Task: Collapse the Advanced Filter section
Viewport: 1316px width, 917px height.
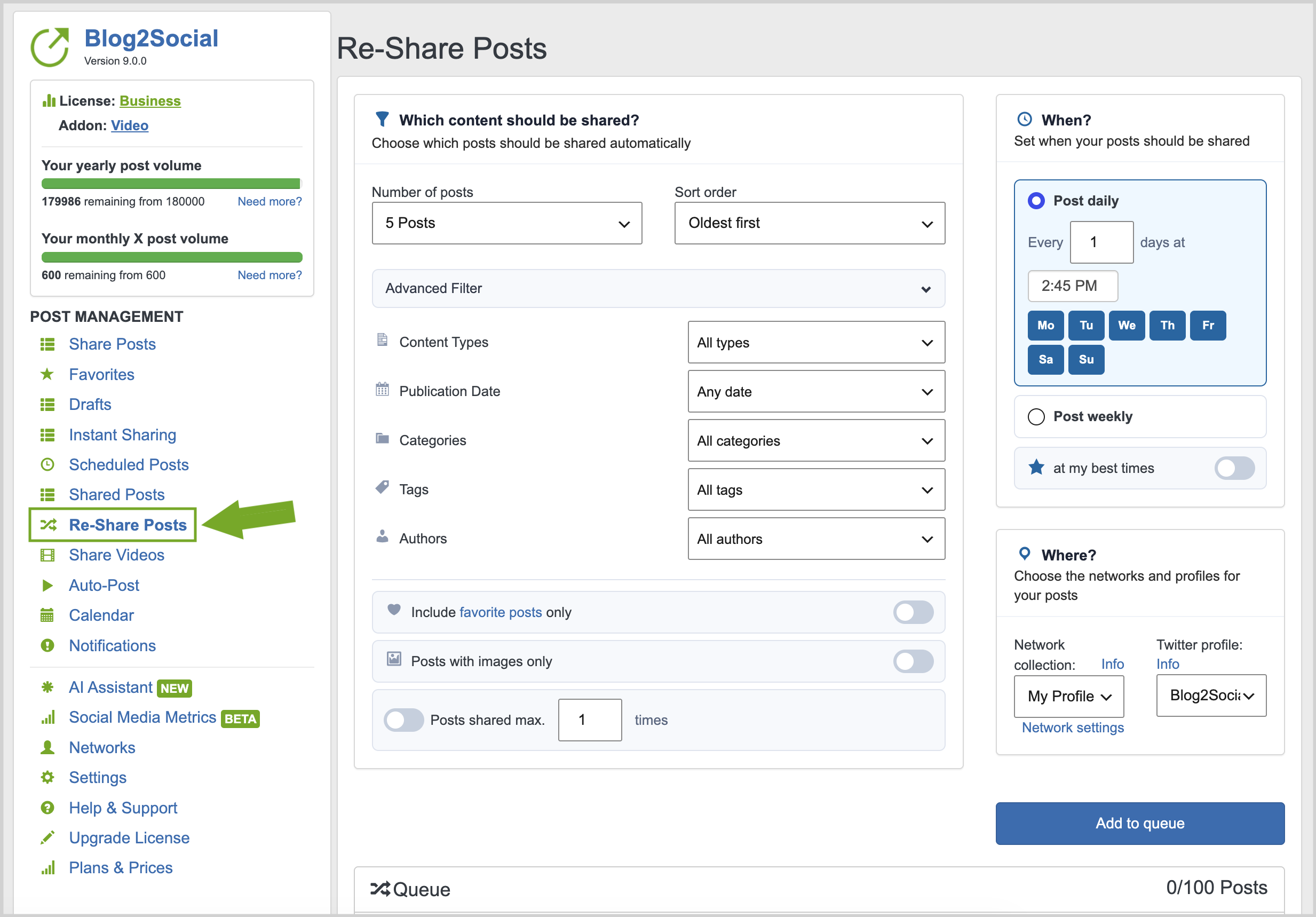Action: (658, 288)
